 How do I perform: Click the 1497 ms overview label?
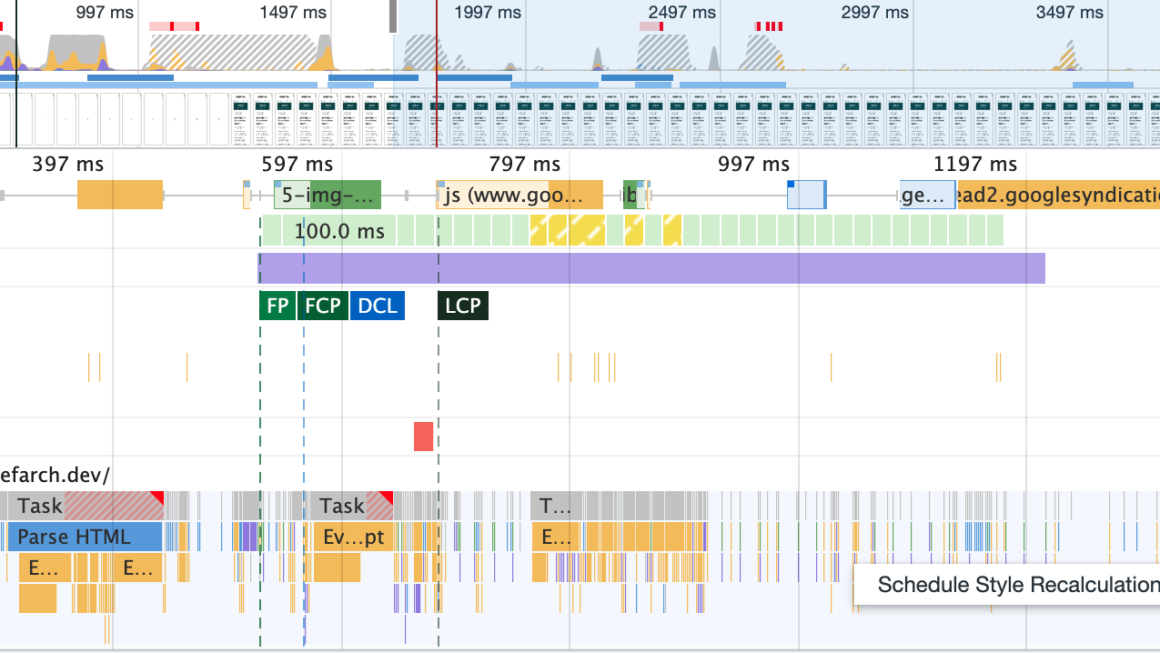point(293,13)
